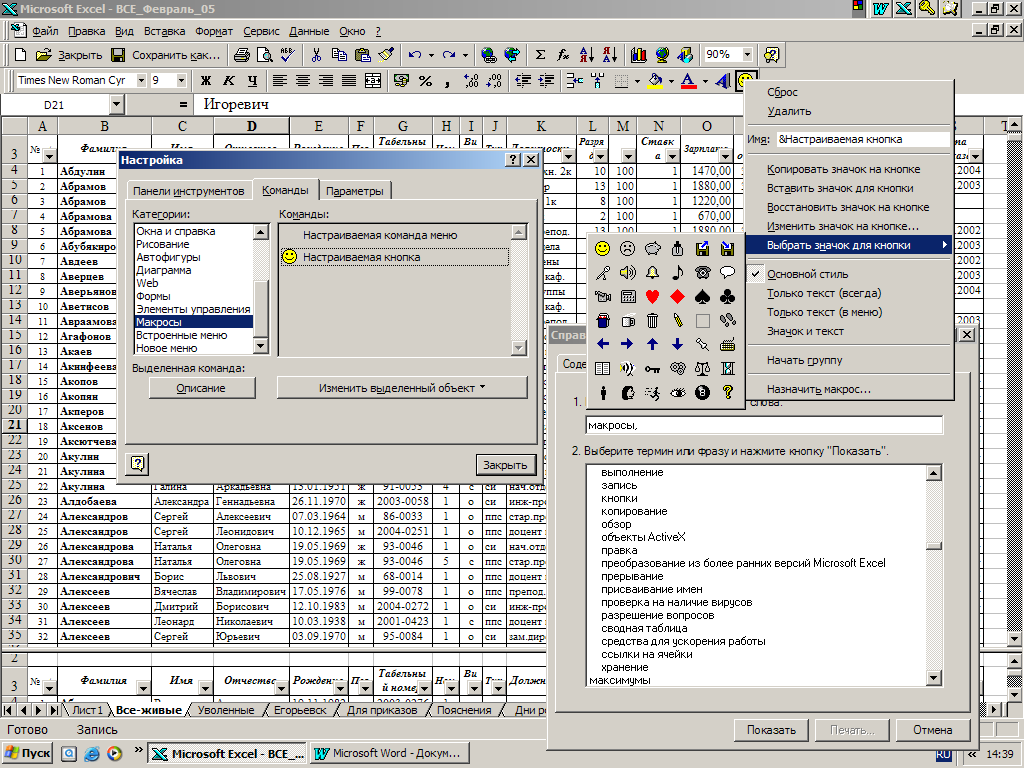Click the Print toolbar icon

242,55
